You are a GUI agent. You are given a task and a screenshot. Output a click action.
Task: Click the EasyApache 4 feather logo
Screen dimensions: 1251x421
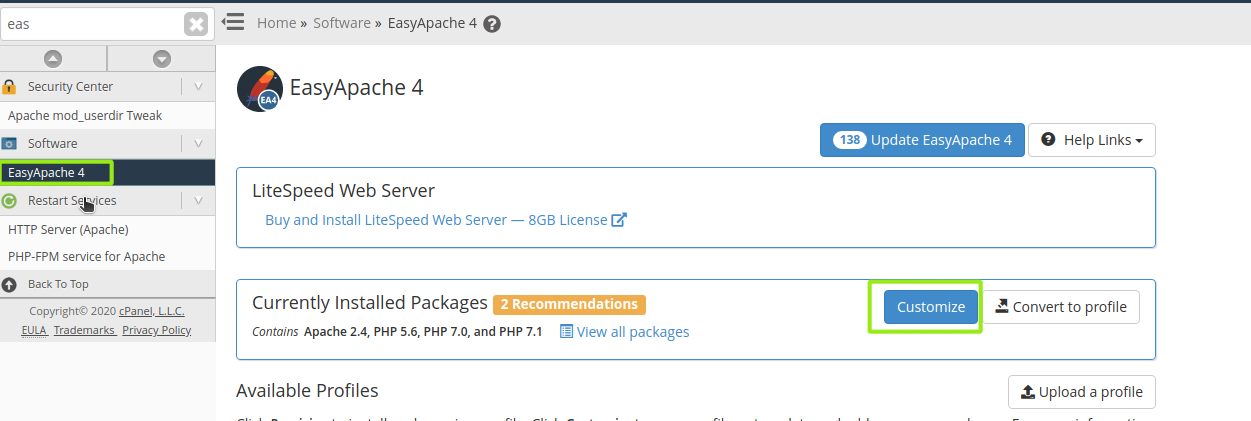click(259, 88)
